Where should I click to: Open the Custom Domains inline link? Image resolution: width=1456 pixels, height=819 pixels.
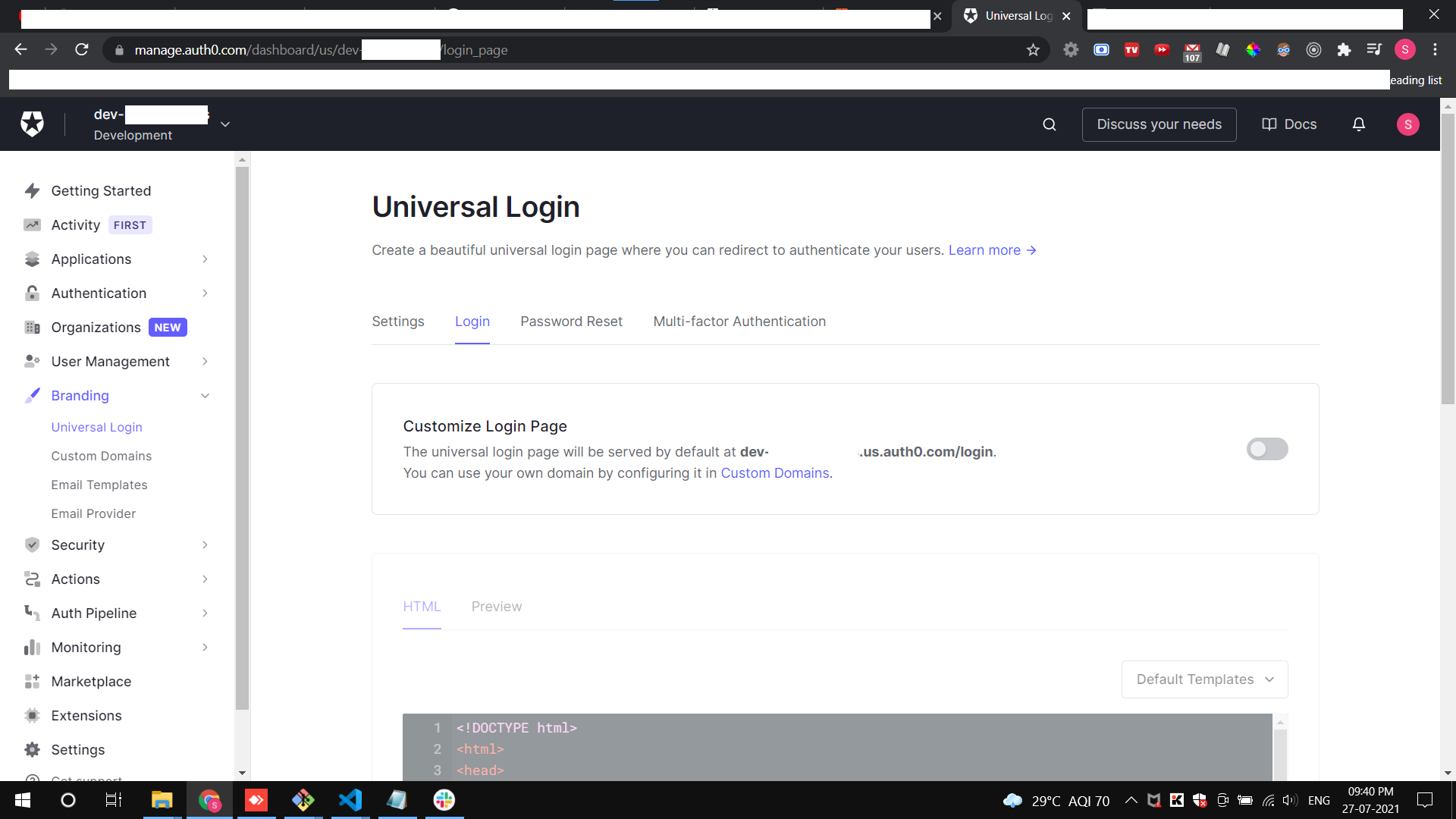pos(775,473)
